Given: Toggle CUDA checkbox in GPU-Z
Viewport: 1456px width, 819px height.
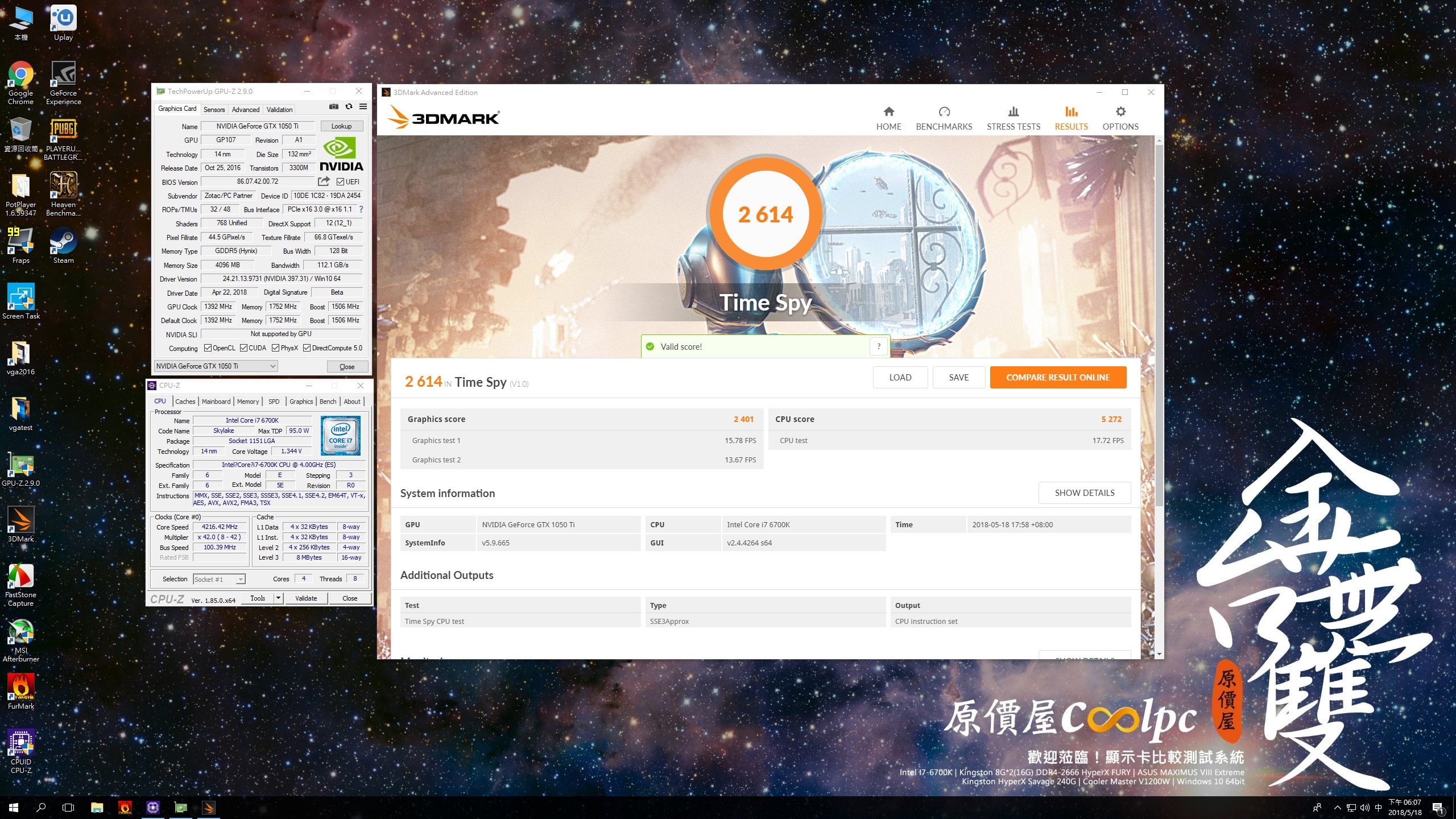Looking at the screenshot, I should pyautogui.click(x=243, y=348).
